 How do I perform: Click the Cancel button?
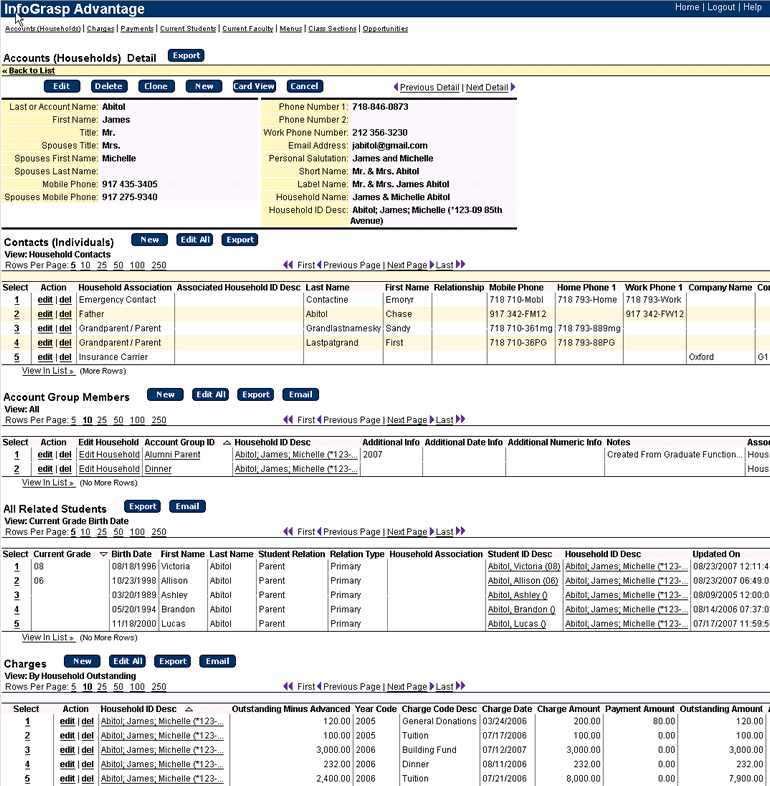(304, 86)
